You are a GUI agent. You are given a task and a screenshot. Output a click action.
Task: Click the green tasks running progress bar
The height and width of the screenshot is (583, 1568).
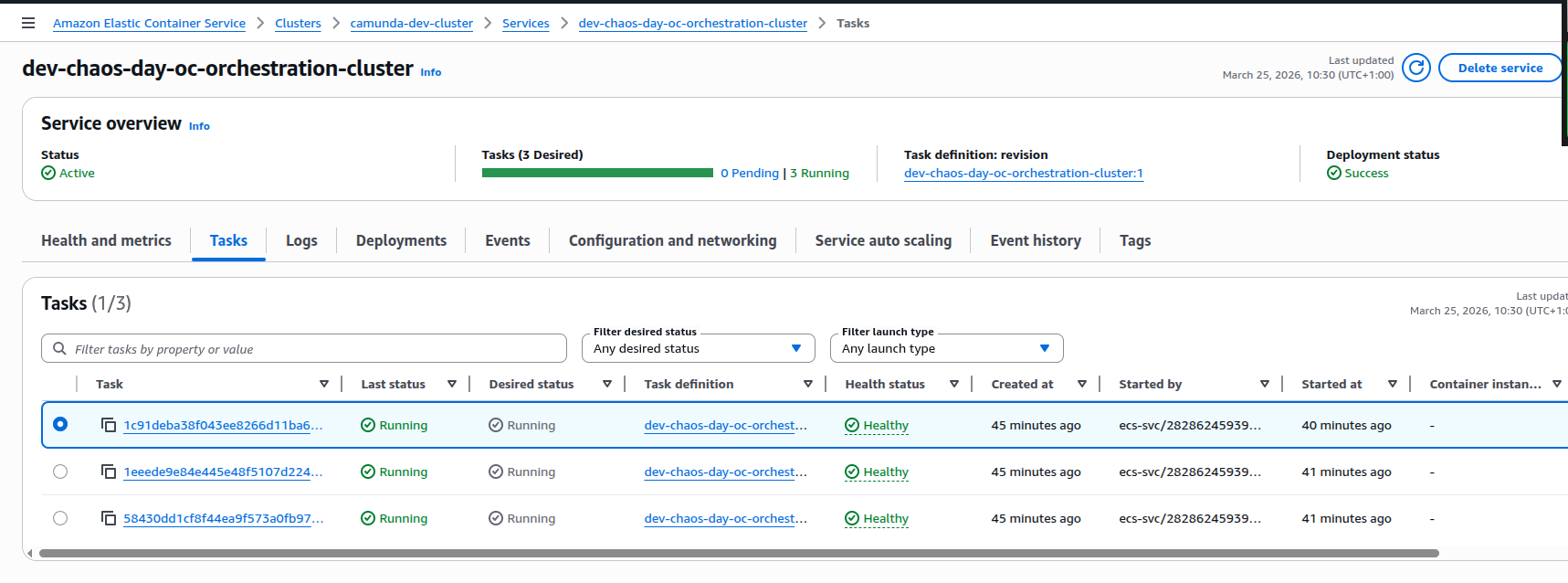click(597, 173)
